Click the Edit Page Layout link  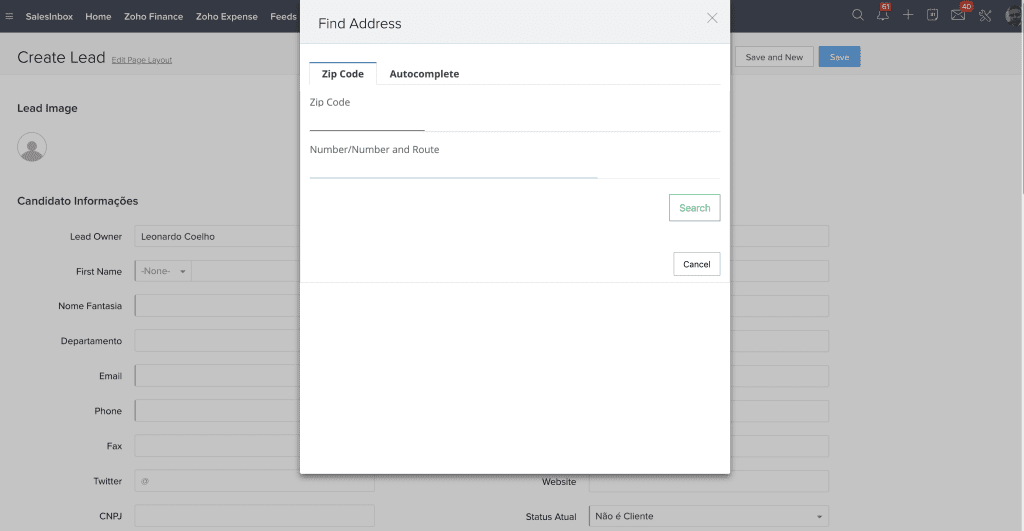[142, 60]
